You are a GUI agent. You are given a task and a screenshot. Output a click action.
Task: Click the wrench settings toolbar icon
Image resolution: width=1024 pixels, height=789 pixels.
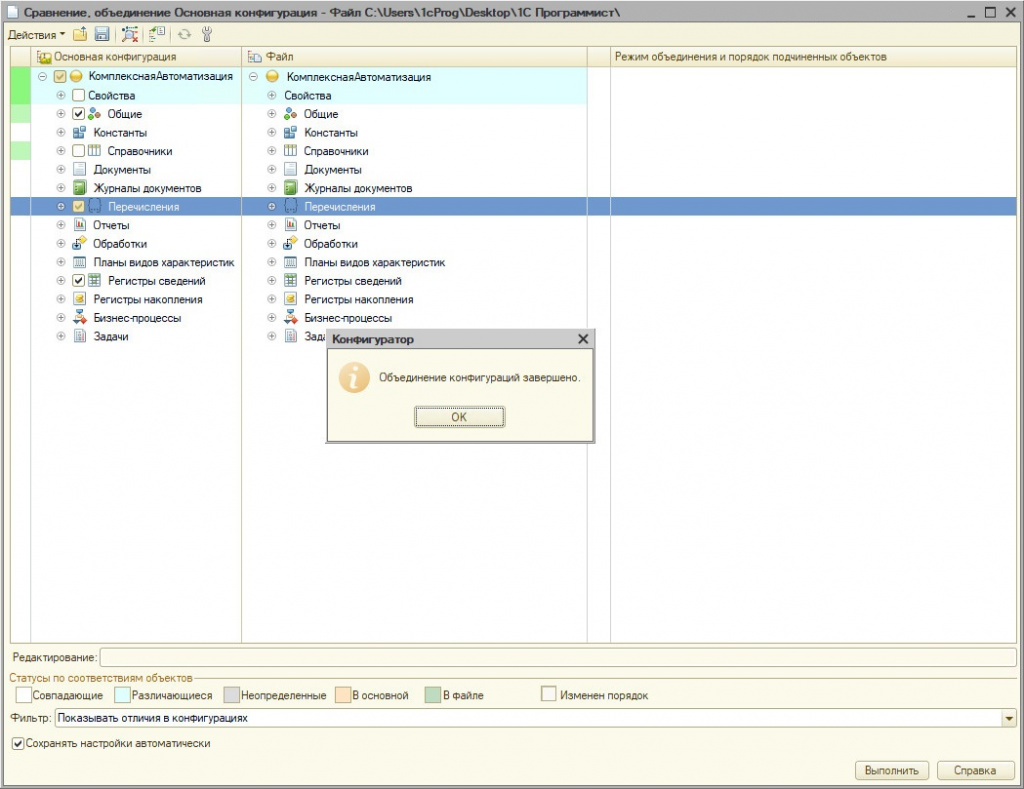(207, 35)
